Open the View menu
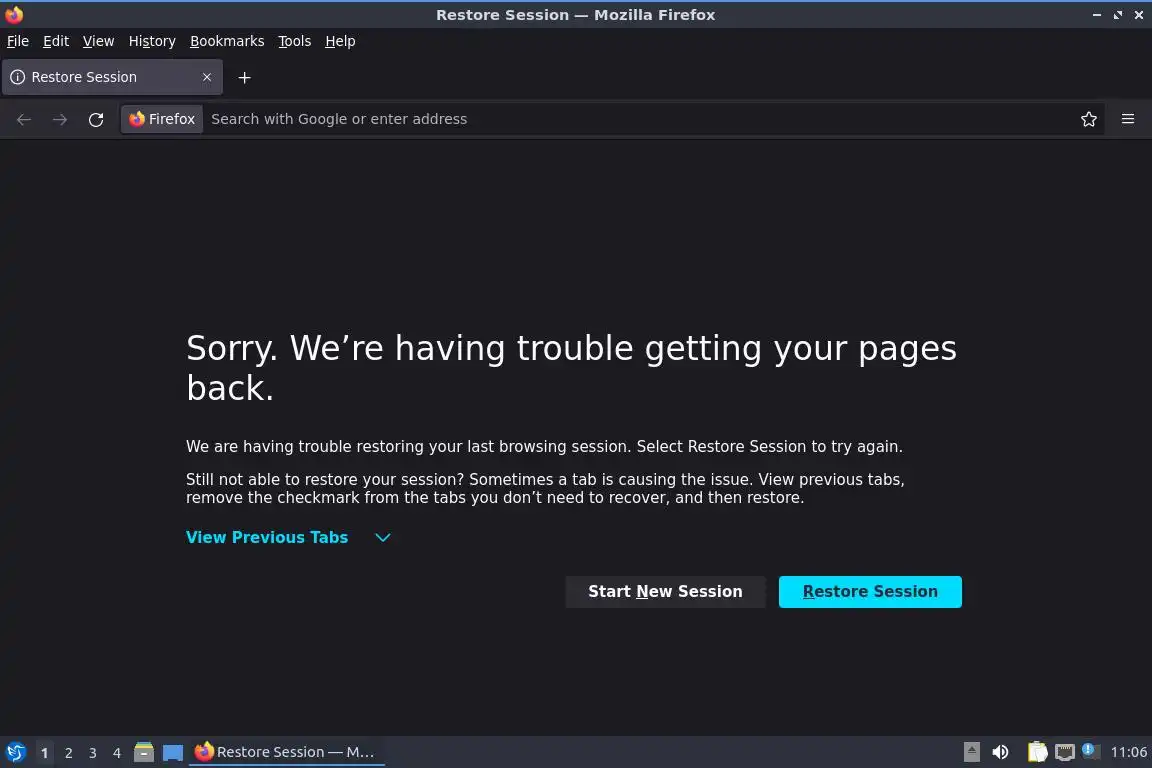The width and height of the screenshot is (1152, 768). (98, 41)
